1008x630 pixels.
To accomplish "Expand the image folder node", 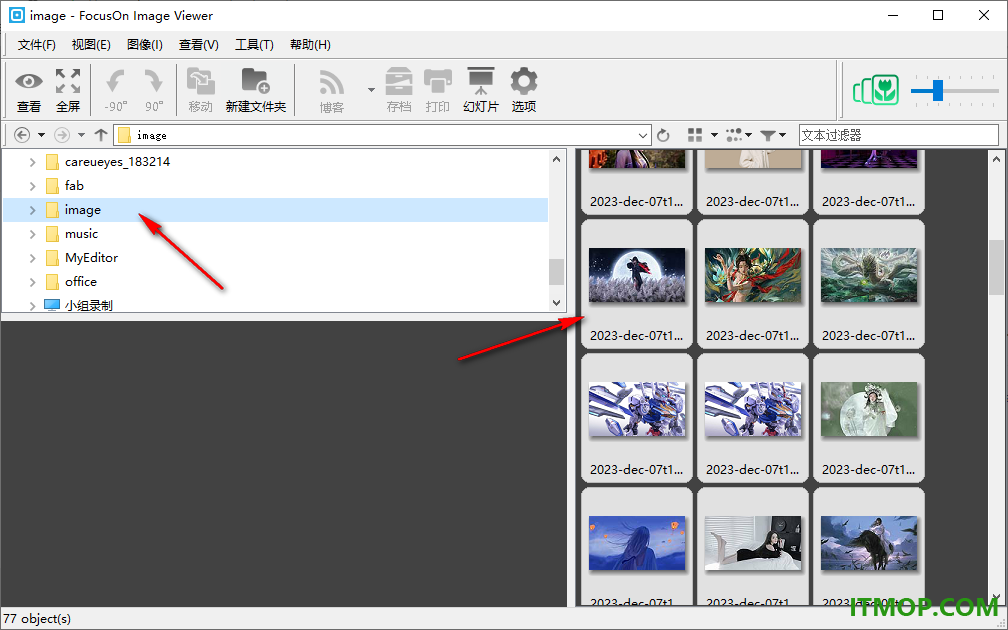I will 32,210.
